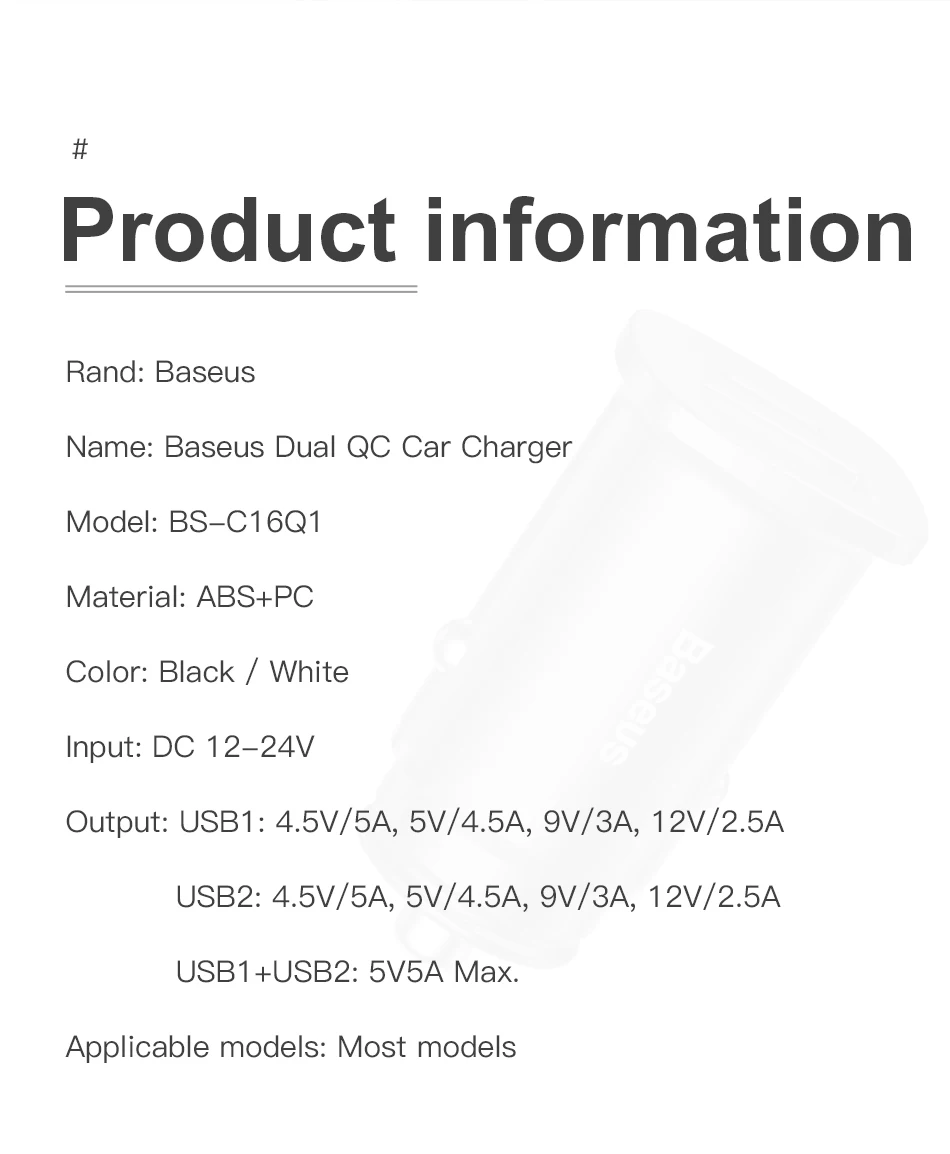Viewport: 950px width, 1154px height.
Task: Click the "12V/2.5A" value in the USB1 line
Action: [717, 822]
